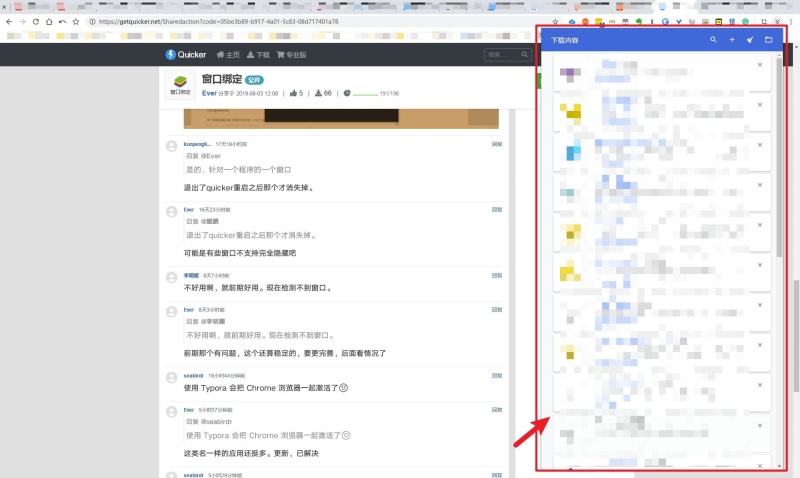Image resolution: width=800 pixels, height=478 pixels.
Task: Click quoted text 是的，针对一个程序的一个窗口
Action: (239, 170)
